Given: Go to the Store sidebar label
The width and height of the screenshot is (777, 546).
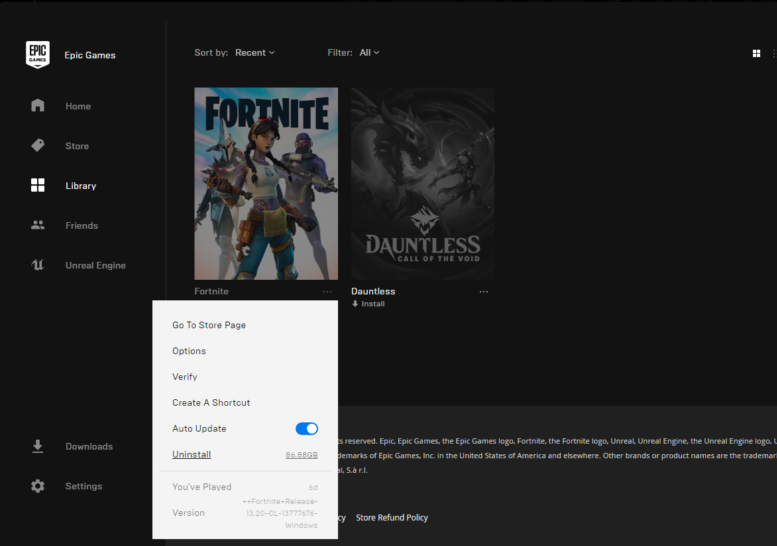Looking at the screenshot, I should point(77,146).
